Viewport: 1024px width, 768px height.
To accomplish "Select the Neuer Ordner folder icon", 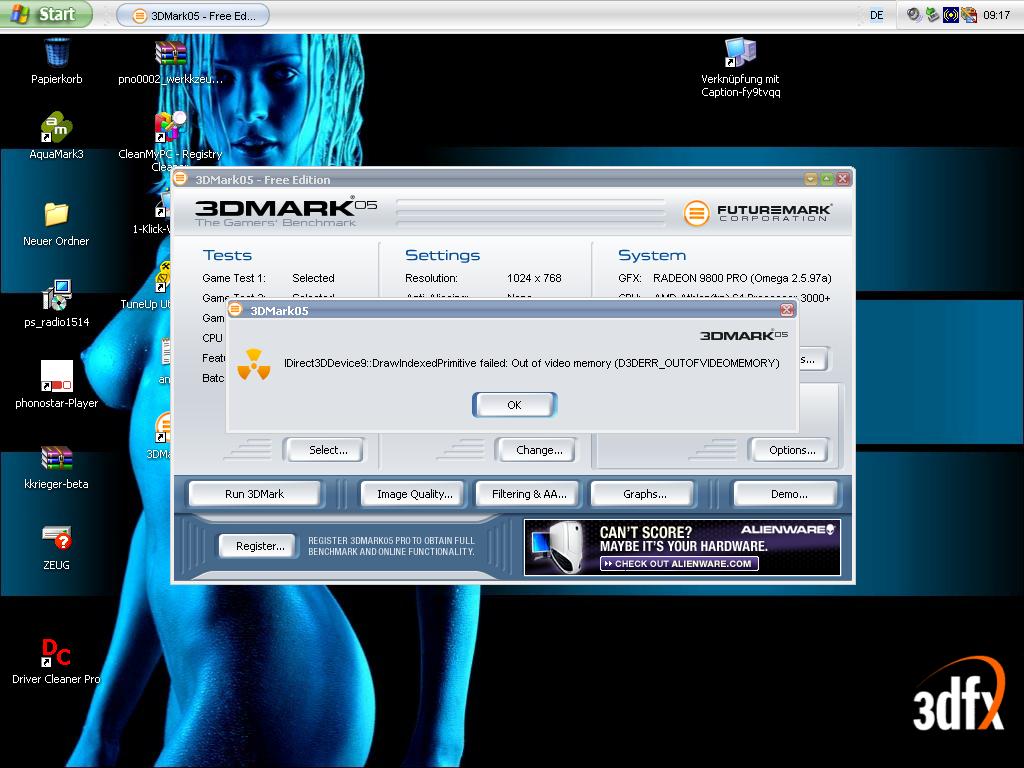I will 57,214.
